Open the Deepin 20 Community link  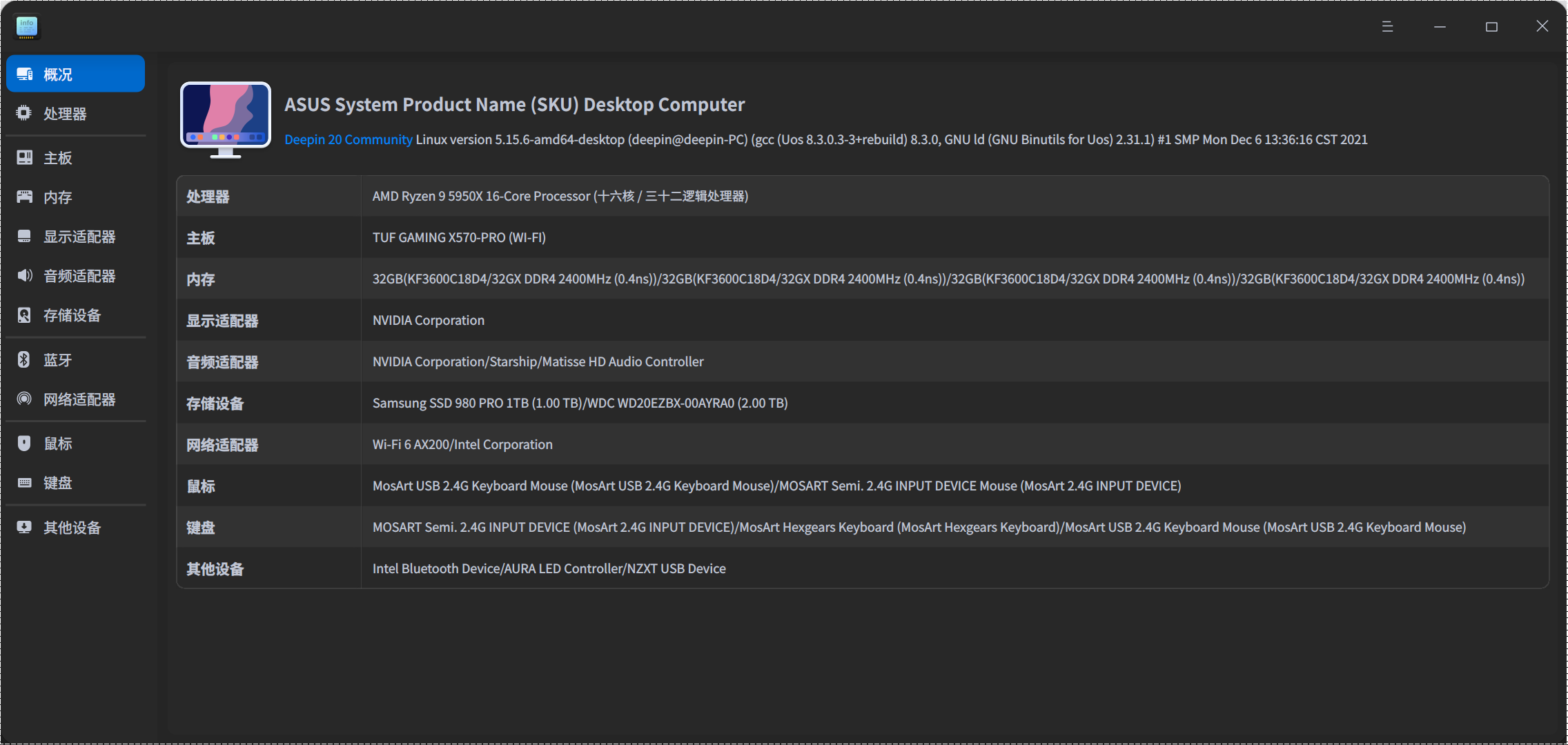(348, 140)
